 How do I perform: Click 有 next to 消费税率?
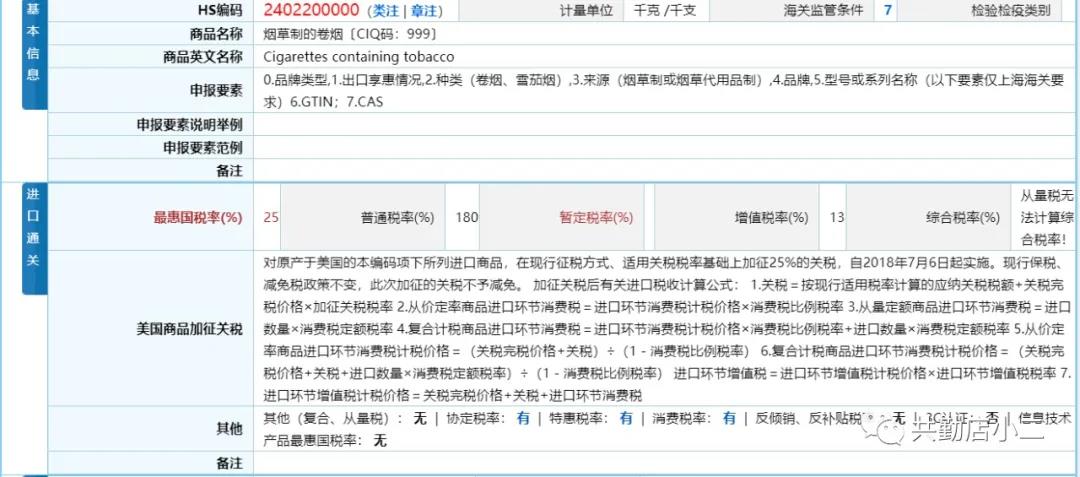(729, 418)
